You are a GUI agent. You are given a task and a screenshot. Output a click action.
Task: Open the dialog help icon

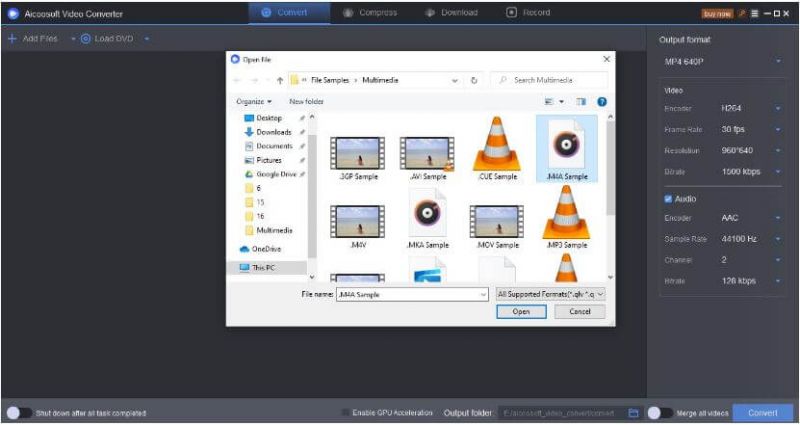pyautogui.click(x=602, y=102)
